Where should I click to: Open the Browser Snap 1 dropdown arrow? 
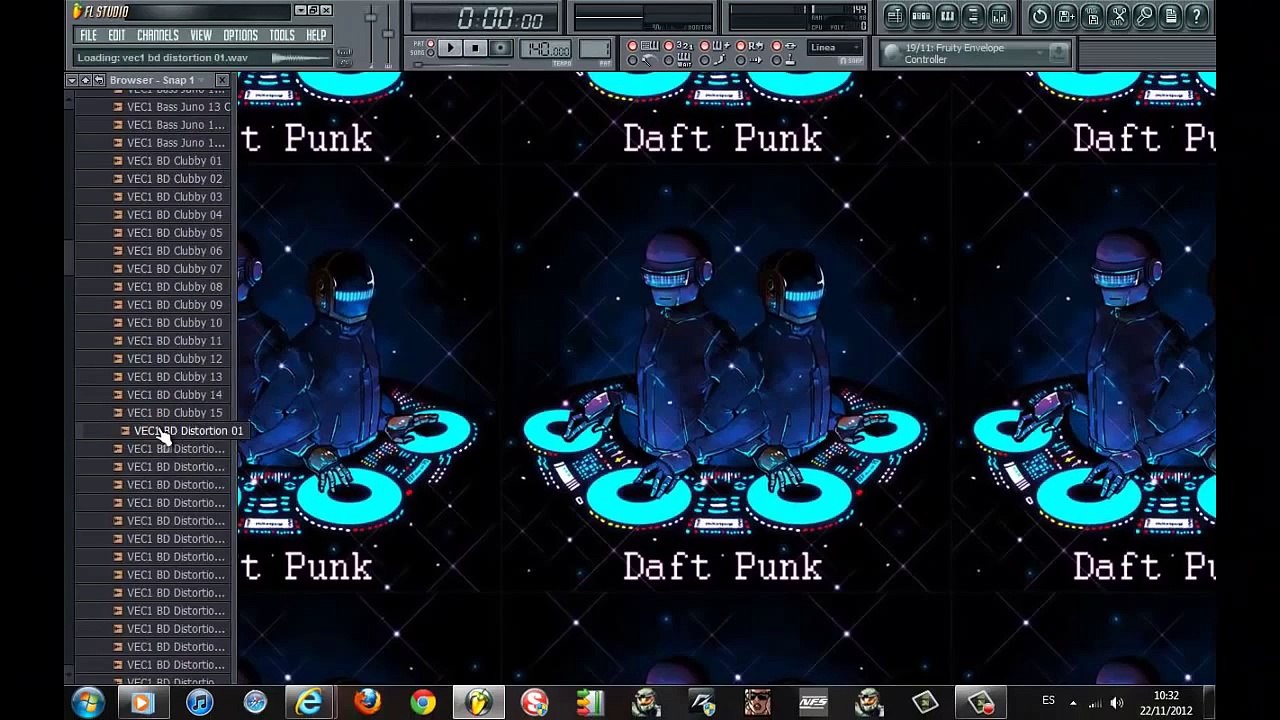(201, 80)
